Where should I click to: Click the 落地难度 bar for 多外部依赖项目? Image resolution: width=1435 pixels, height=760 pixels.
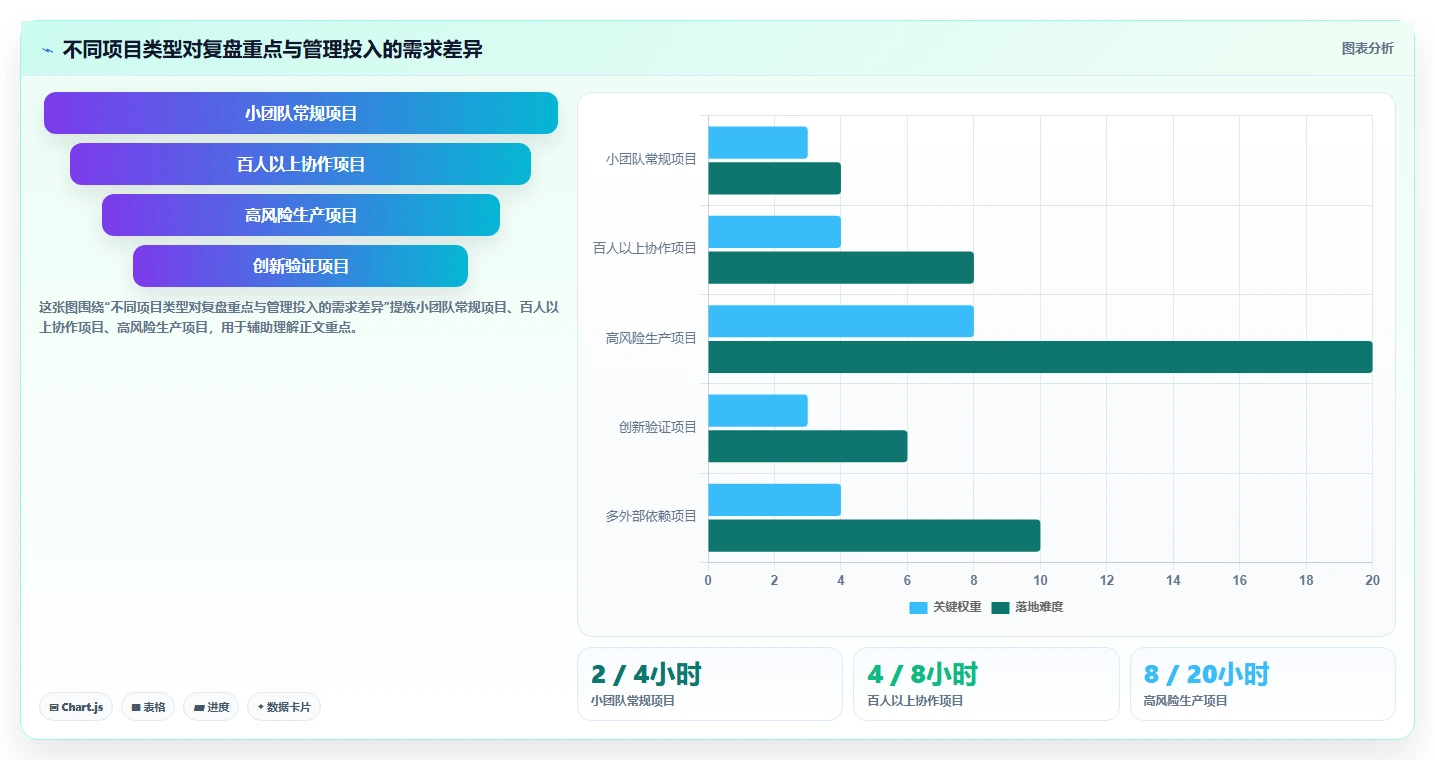874,536
